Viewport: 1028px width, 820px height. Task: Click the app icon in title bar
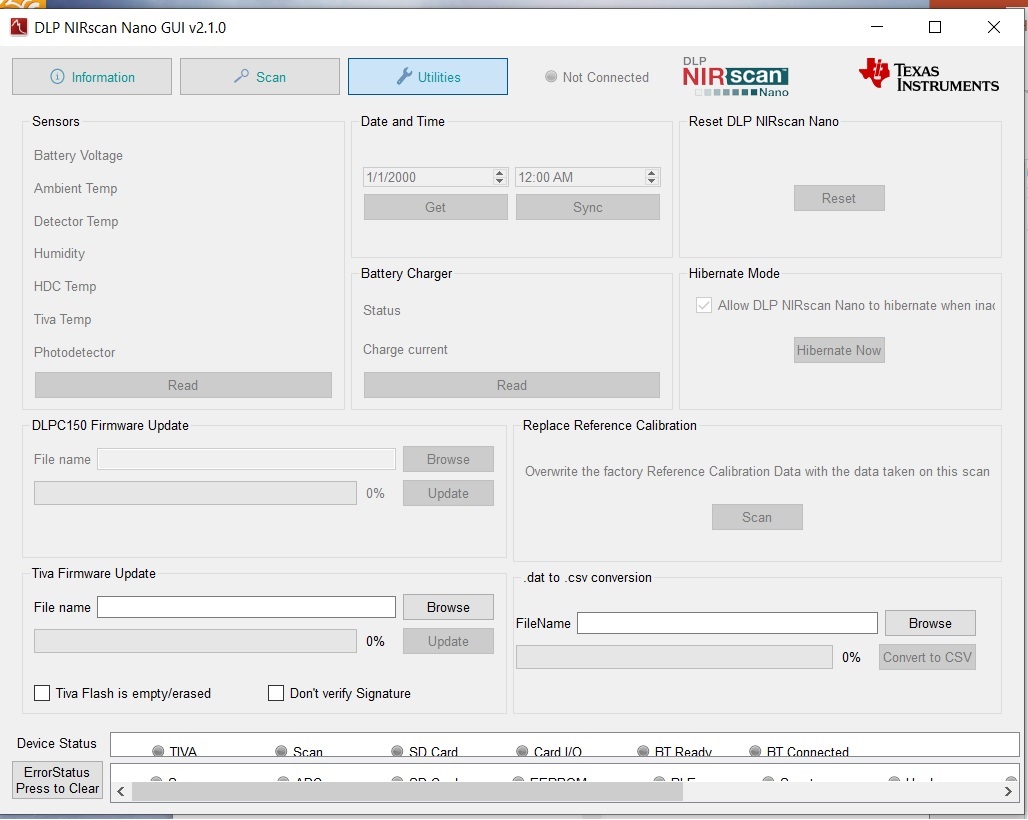(x=18, y=27)
